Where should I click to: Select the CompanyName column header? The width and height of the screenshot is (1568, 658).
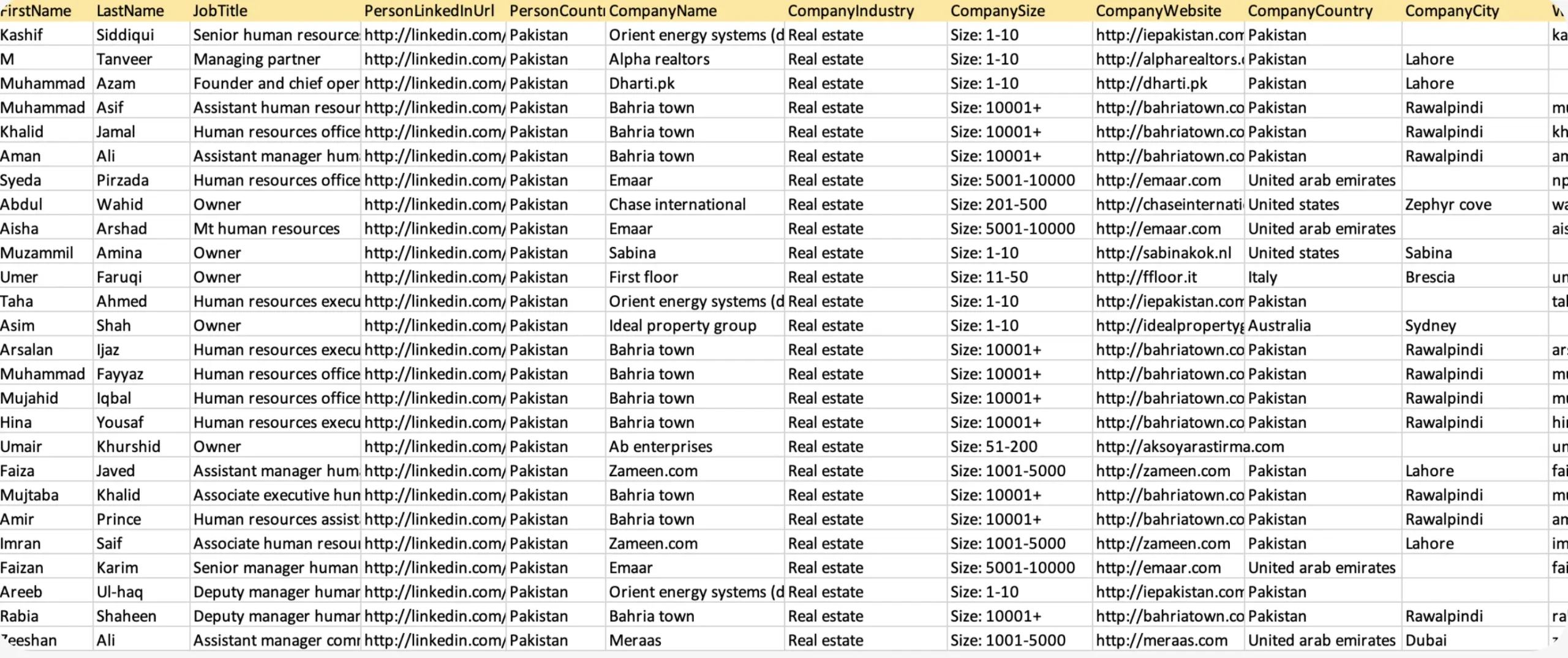695,10
